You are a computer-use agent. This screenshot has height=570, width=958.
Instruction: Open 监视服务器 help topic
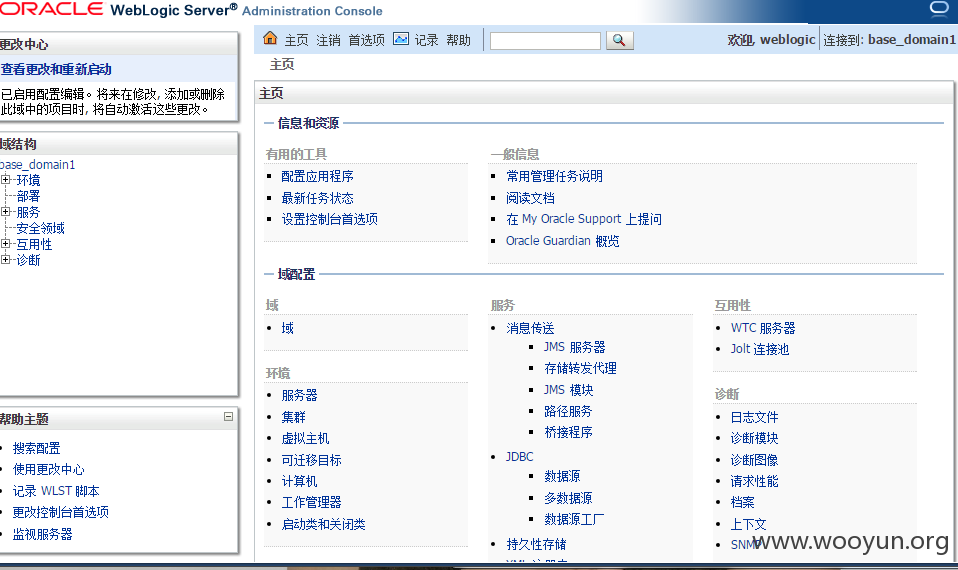(x=43, y=535)
